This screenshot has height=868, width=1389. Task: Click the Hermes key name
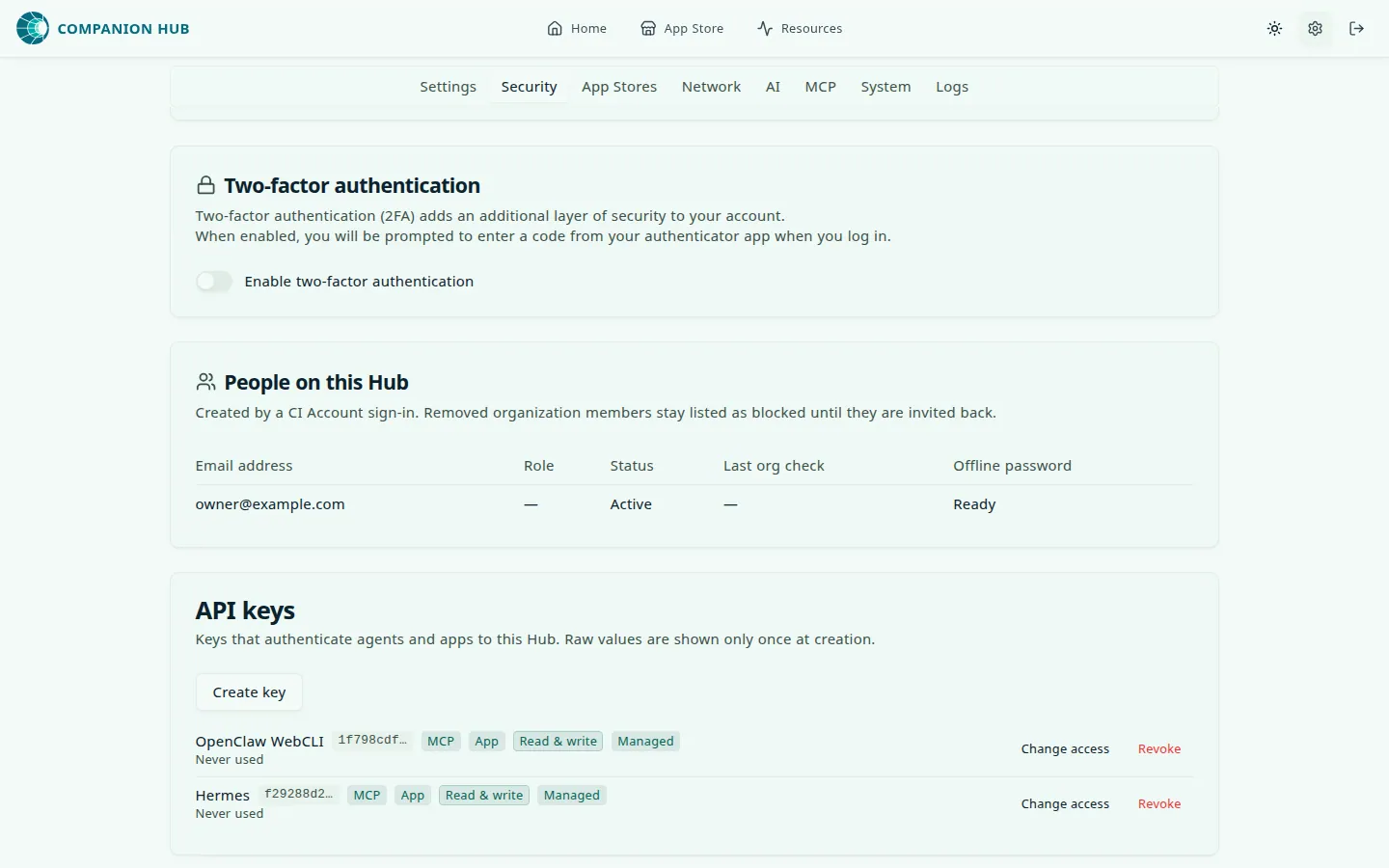pyautogui.click(x=223, y=796)
